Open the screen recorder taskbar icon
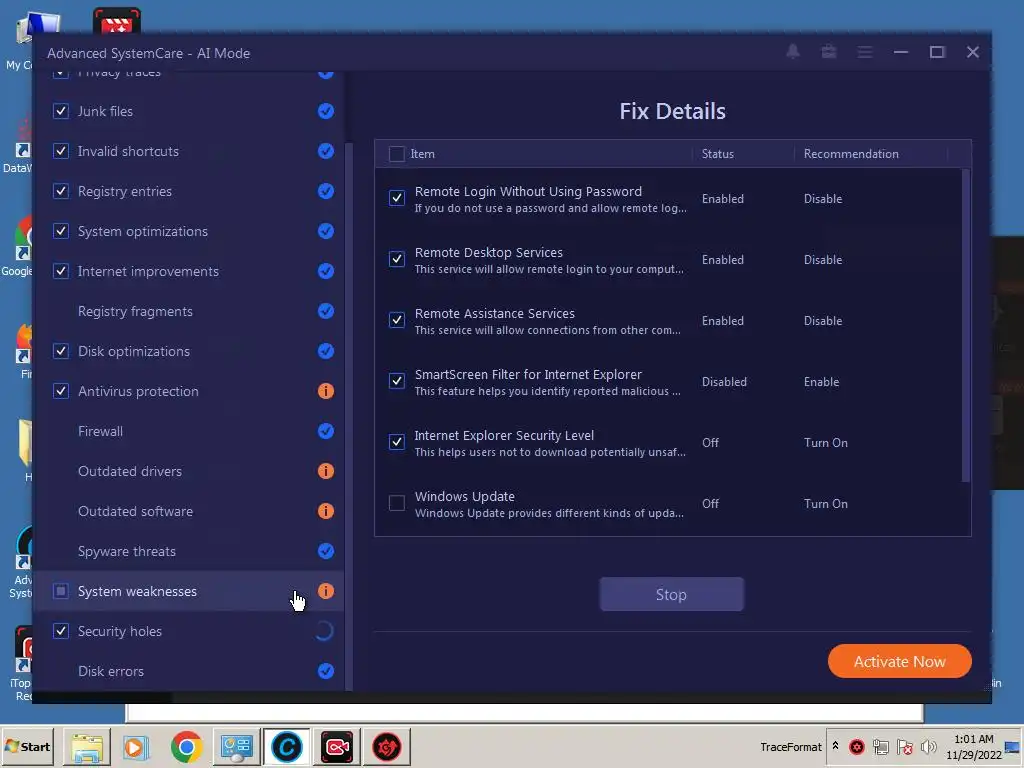 pyautogui.click(x=337, y=746)
